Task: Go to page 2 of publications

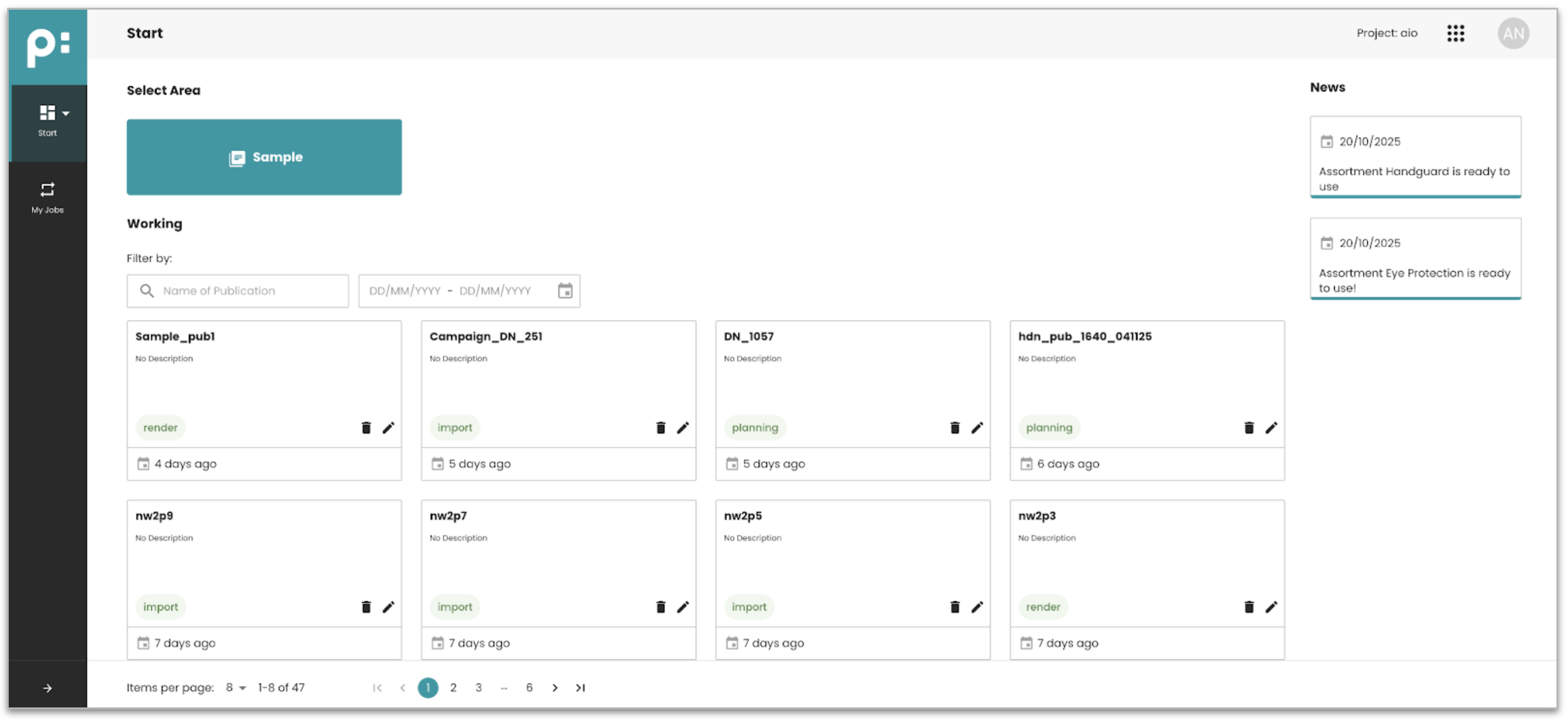Action: (453, 687)
